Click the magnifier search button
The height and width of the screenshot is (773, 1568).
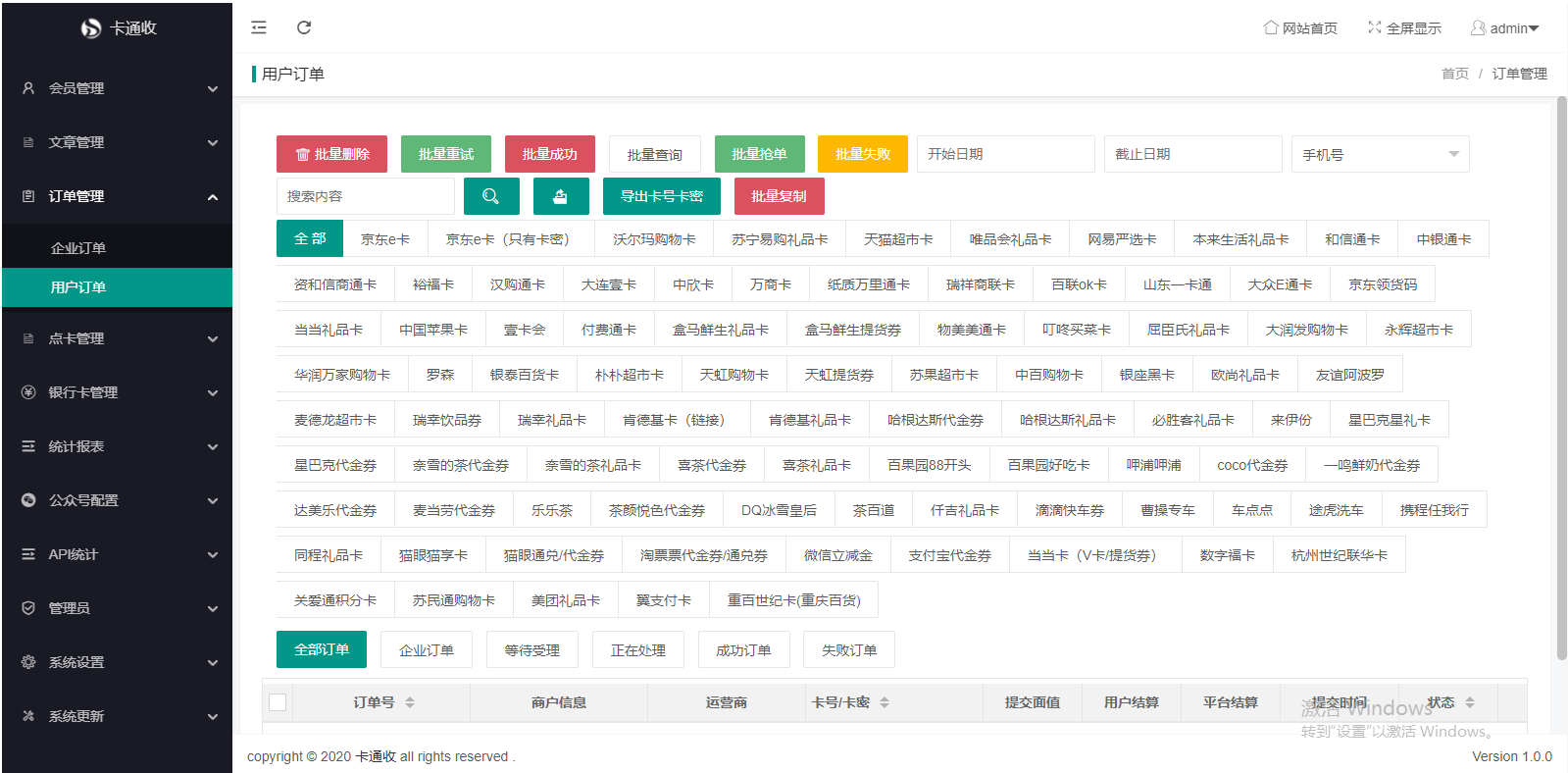click(491, 196)
